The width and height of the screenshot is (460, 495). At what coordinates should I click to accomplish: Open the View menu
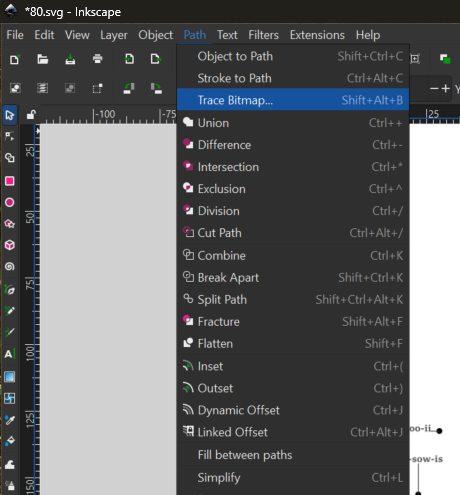click(x=77, y=35)
